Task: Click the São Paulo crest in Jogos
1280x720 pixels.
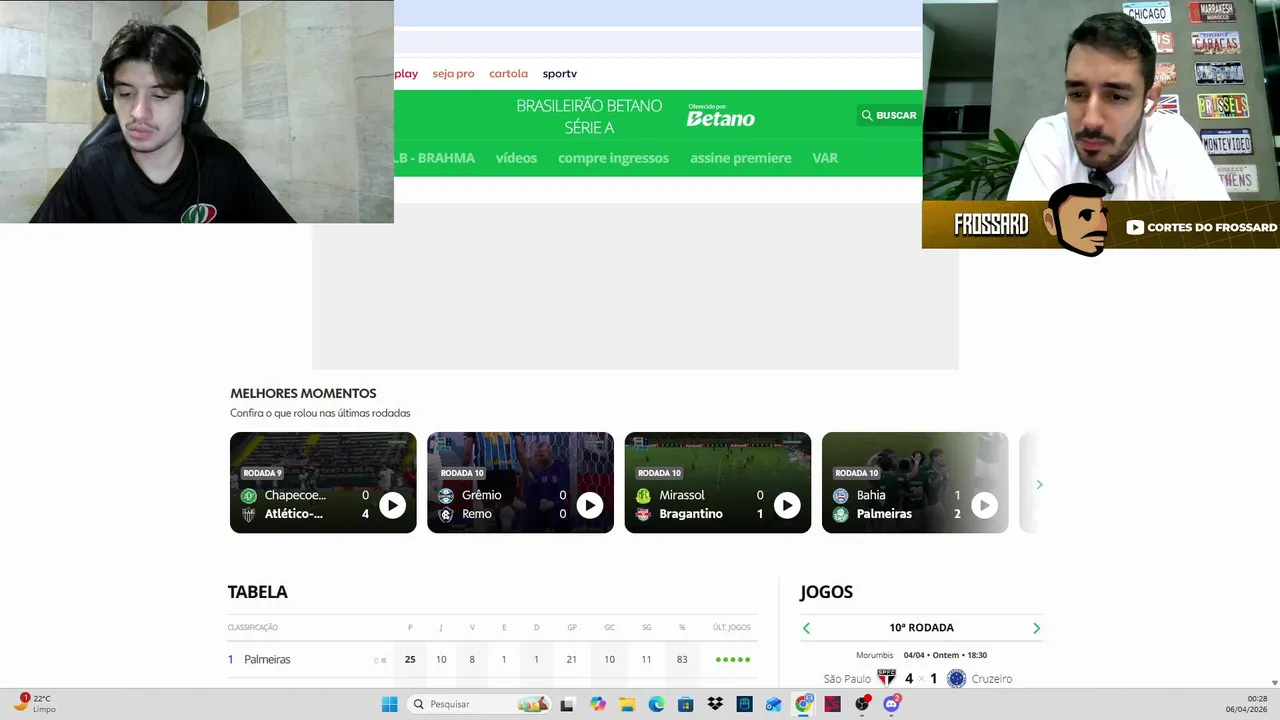Action: coord(886,678)
